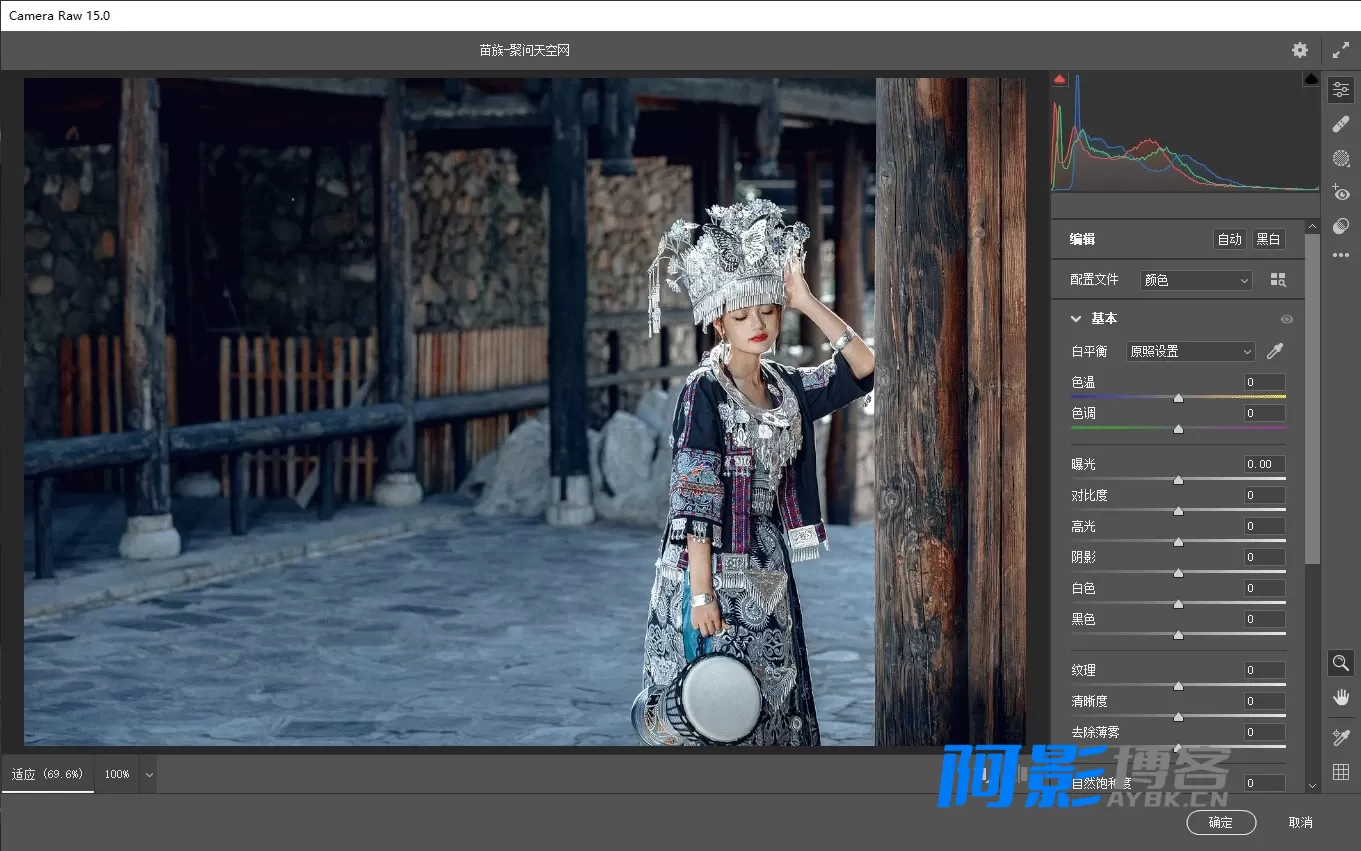Select the Red Eye removal tool

click(1341, 192)
